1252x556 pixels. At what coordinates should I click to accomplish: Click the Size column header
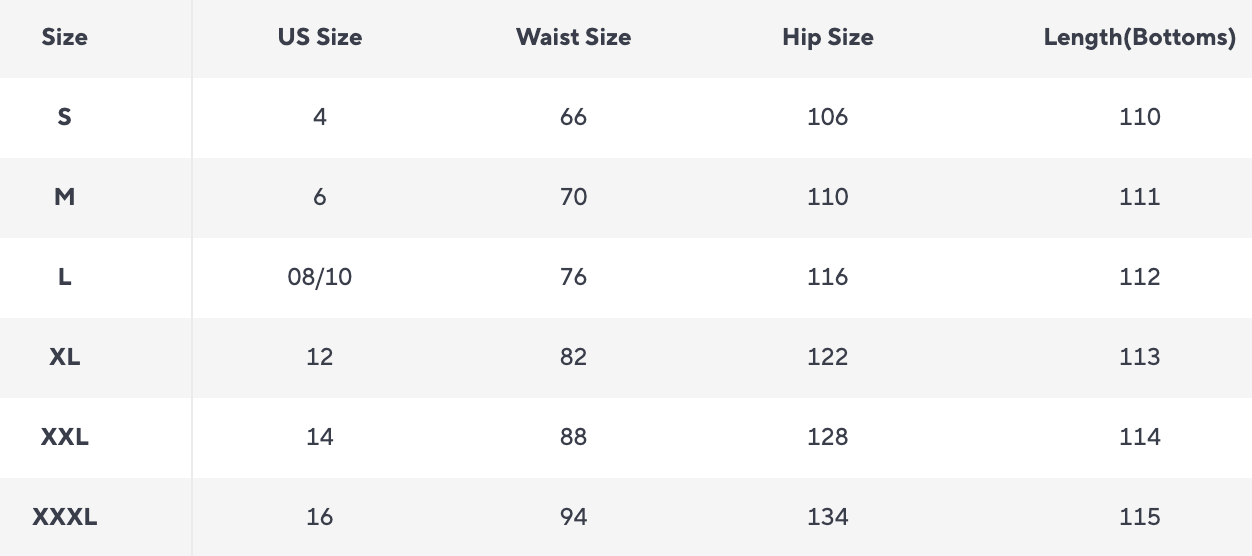pos(65,38)
